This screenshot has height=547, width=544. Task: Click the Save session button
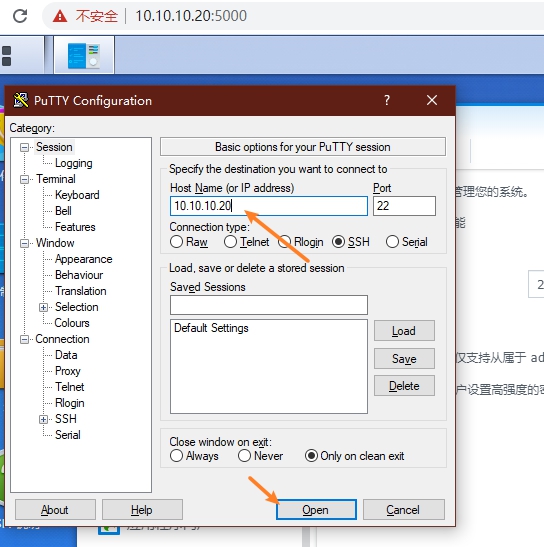[x=404, y=359]
